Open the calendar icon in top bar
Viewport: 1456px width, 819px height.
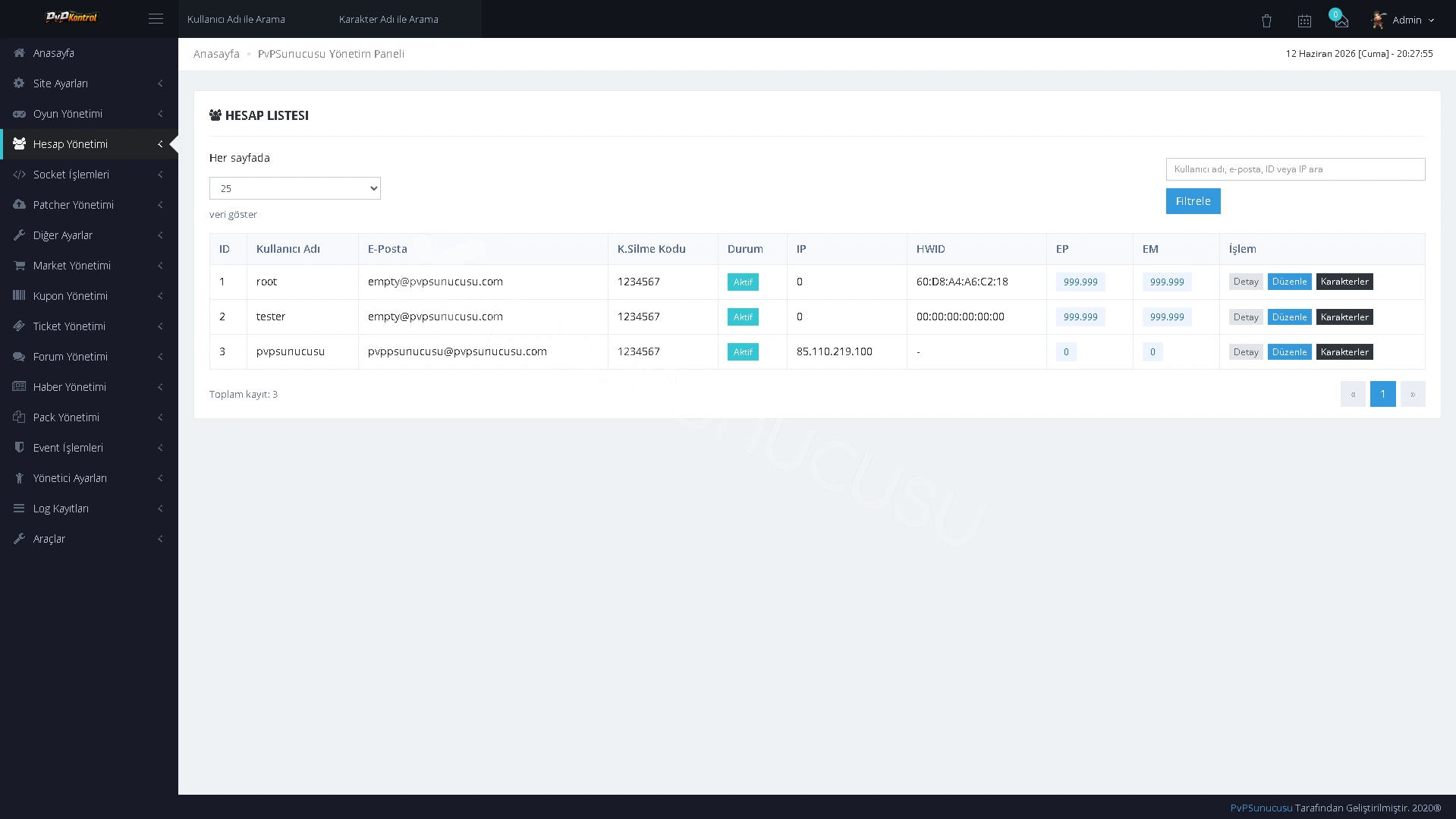click(1304, 20)
